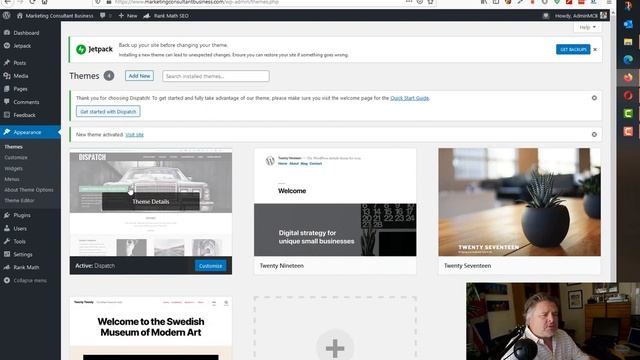Viewport: 640px width, 360px height.
Task: Bookmark this page with the star
Action: pyautogui.click(x=430, y=2)
